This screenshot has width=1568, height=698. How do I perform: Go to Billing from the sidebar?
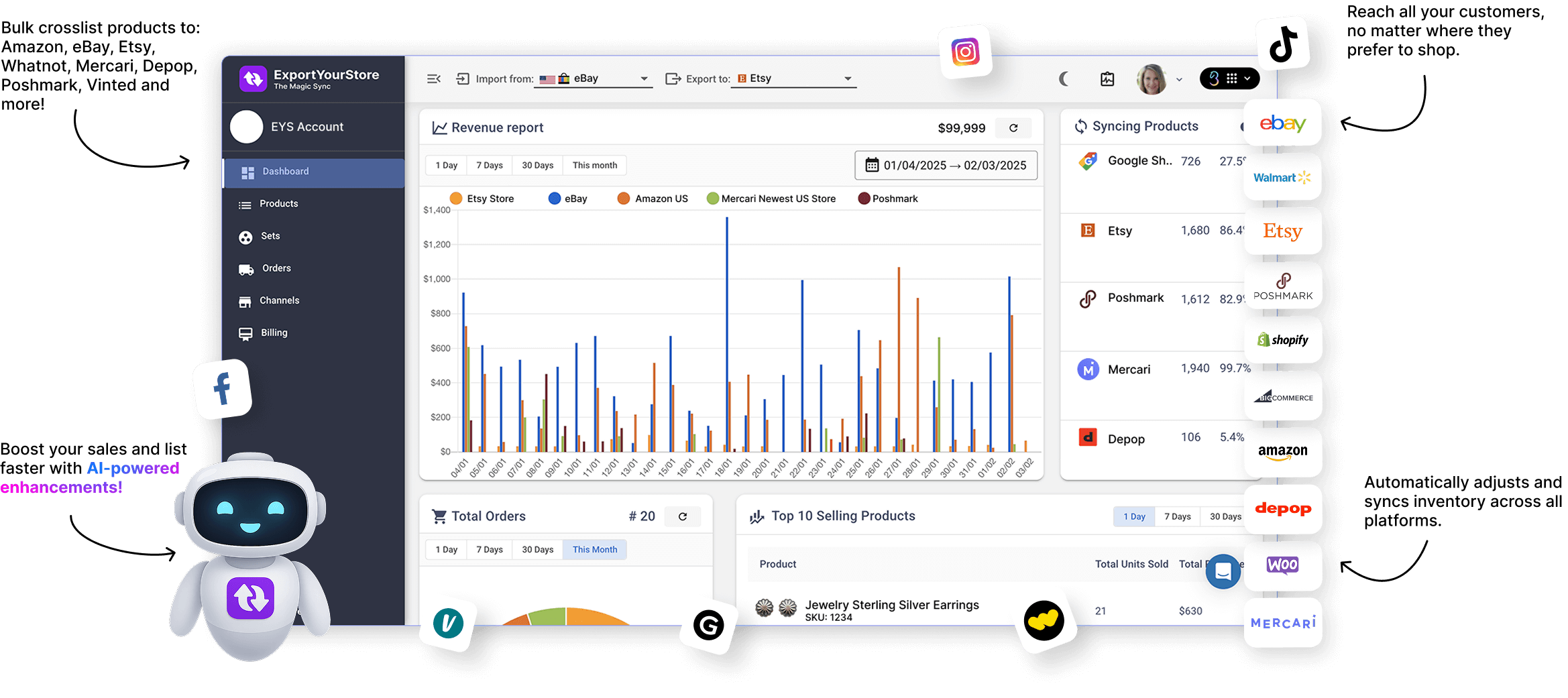[273, 333]
